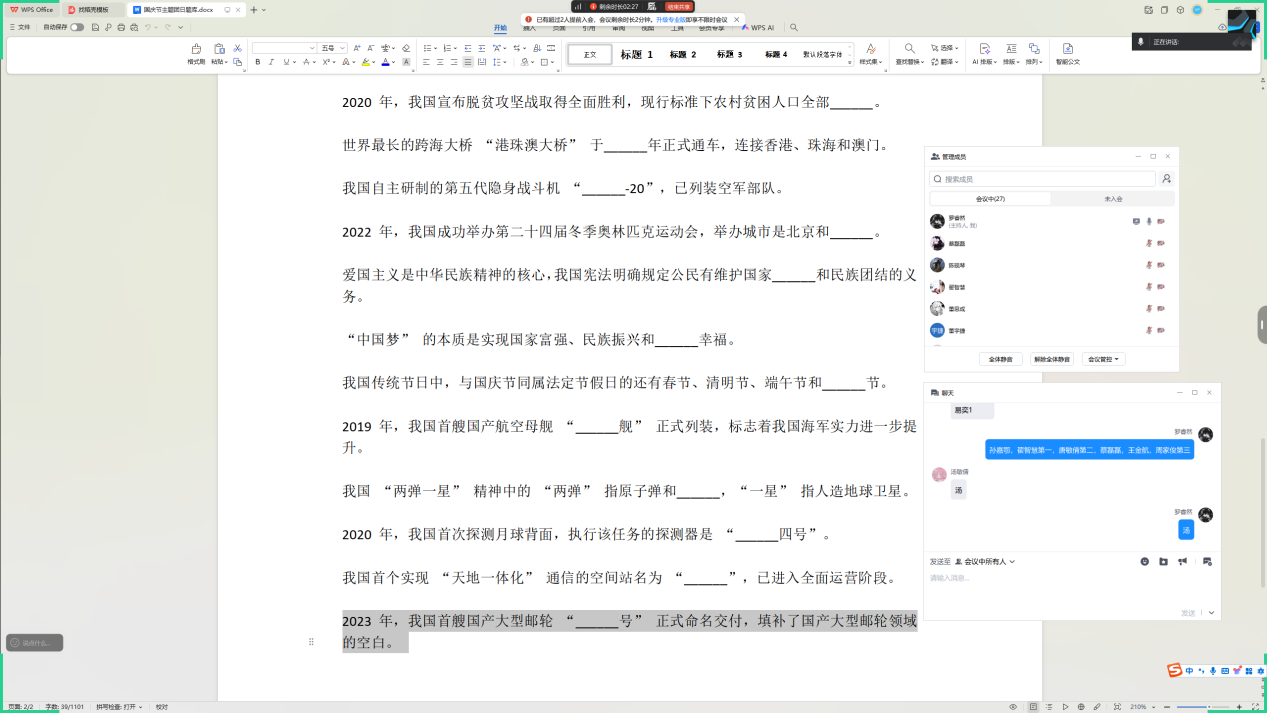
Task: Click the Format Painter (格式刷) icon
Action: (x=195, y=49)
